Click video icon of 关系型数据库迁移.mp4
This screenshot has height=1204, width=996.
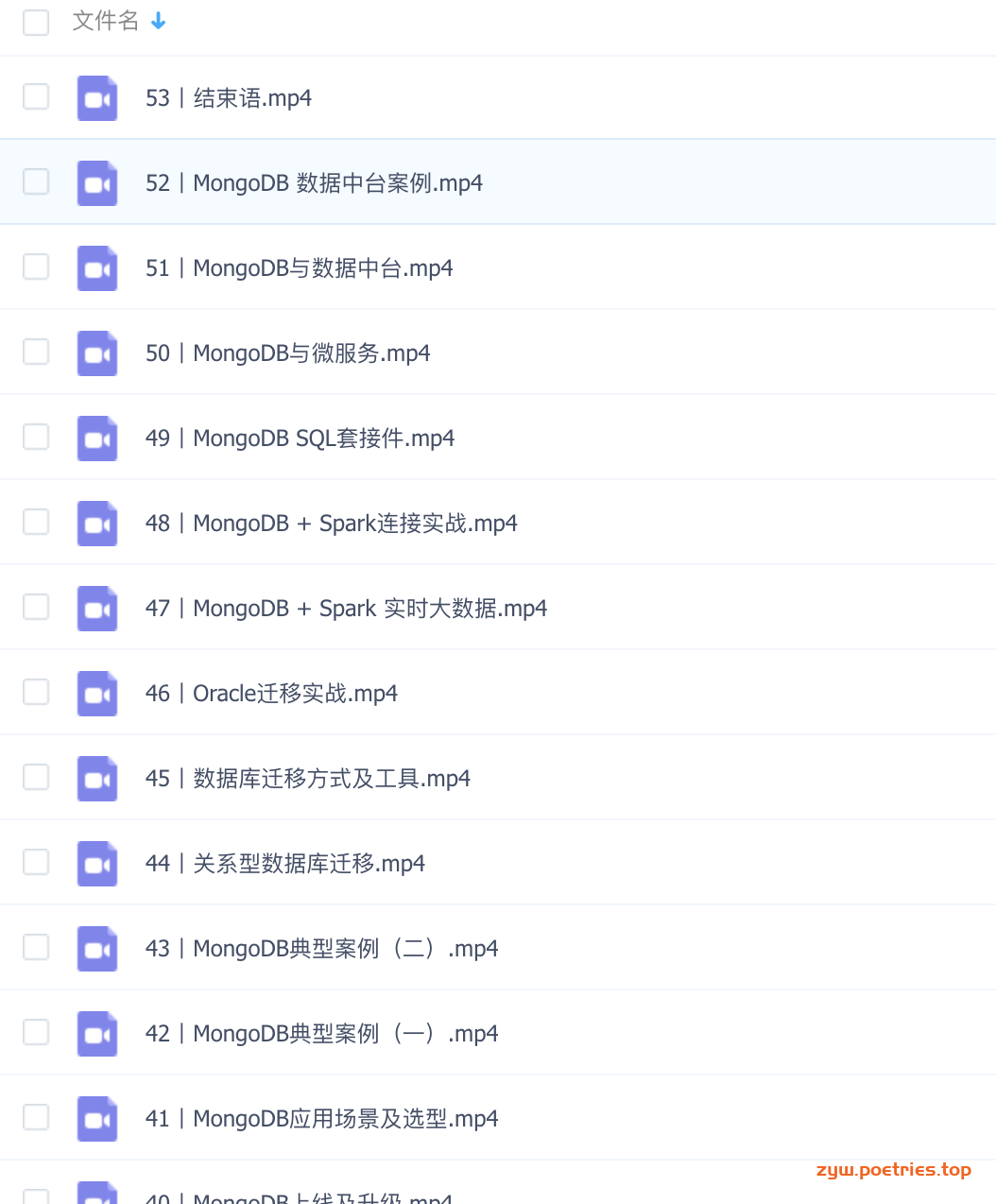(97, 864)
